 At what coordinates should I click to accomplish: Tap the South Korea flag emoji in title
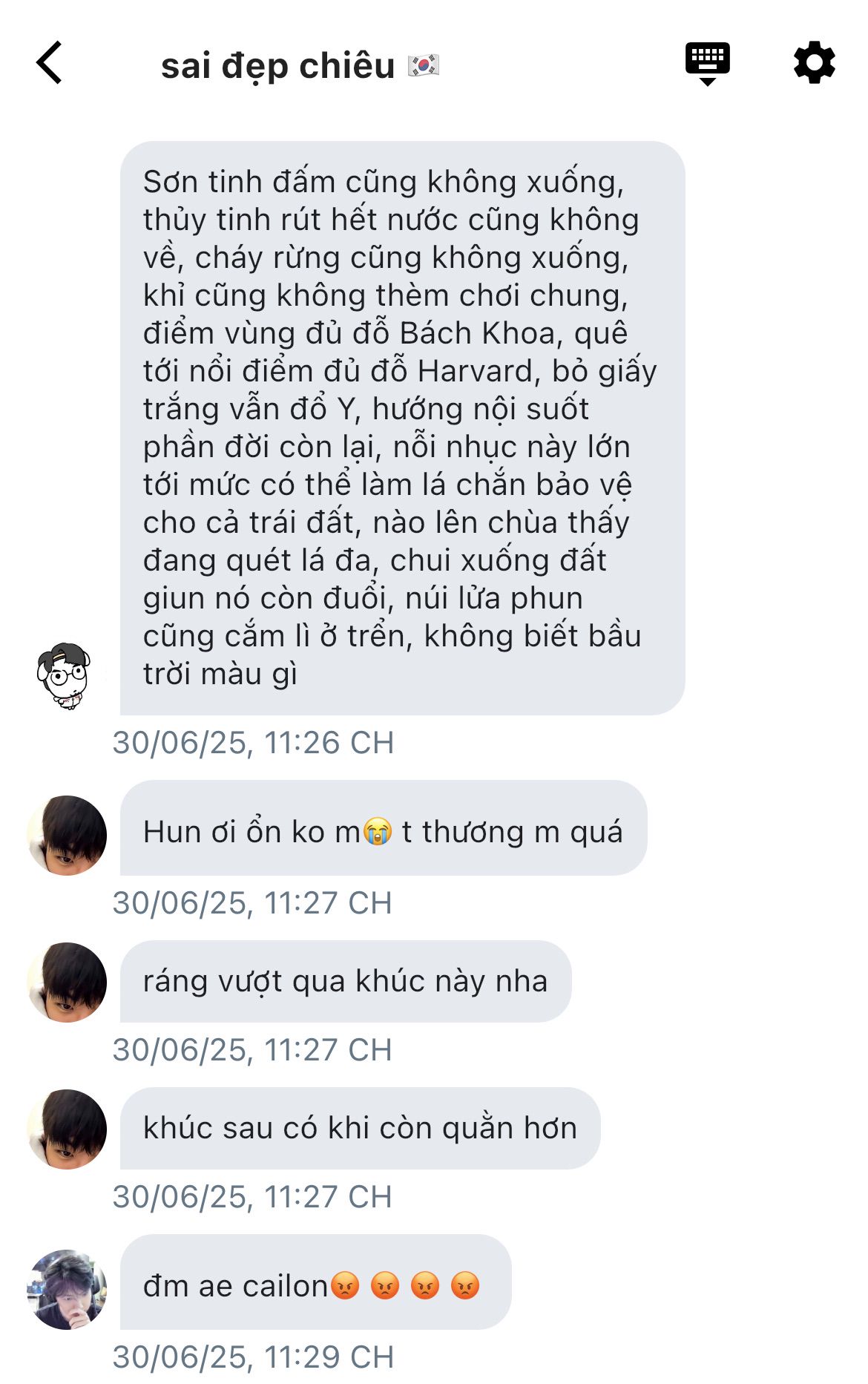(x=424, y=66)
